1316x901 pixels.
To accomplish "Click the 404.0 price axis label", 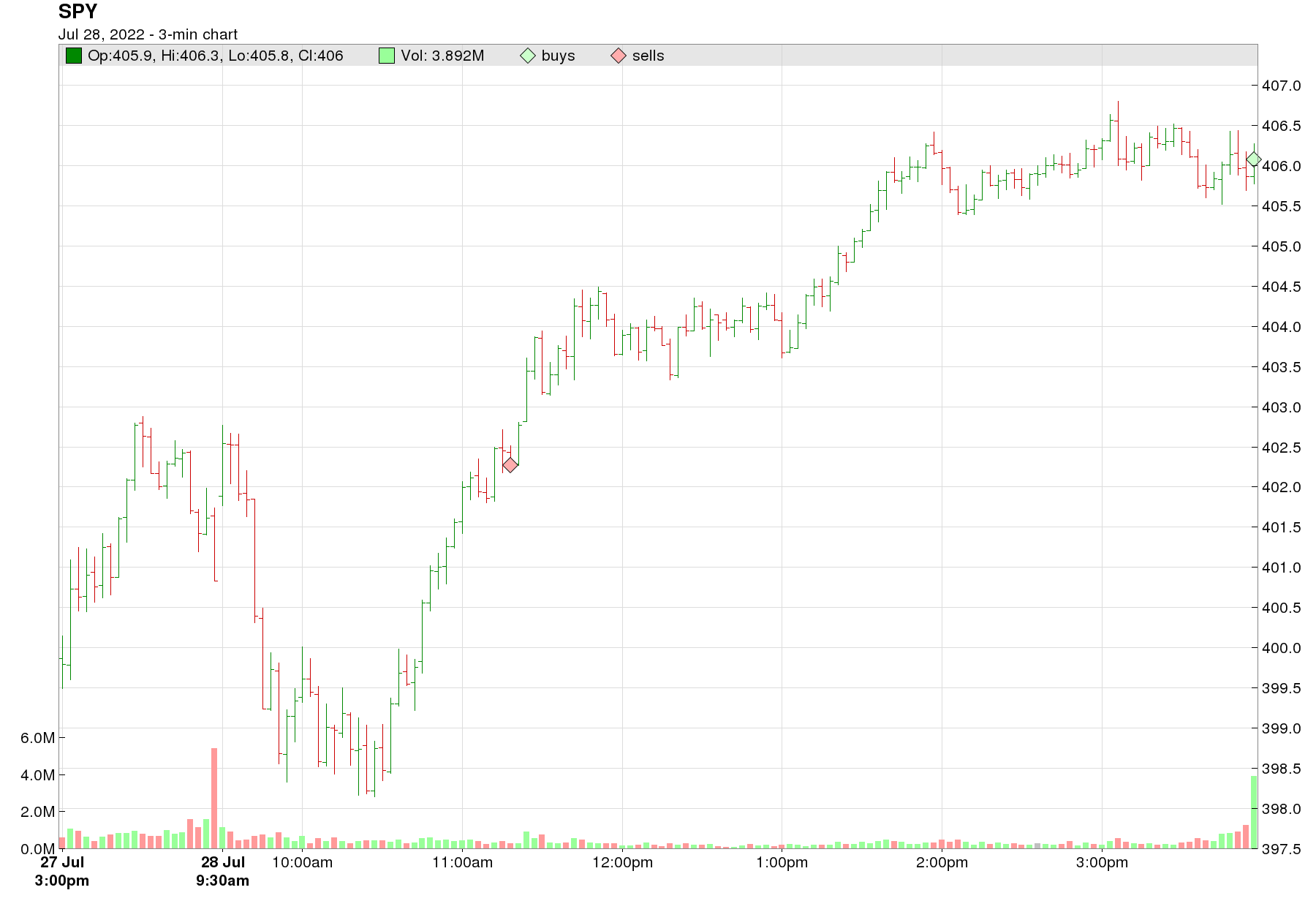I will (1282, 327).
